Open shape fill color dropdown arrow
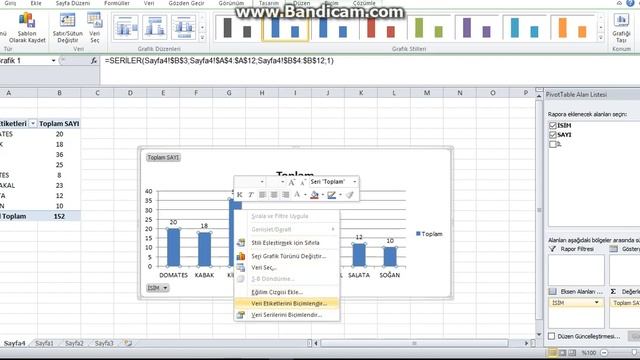The width and height of the screenshot is (640, 360). [x=322, y=195]
